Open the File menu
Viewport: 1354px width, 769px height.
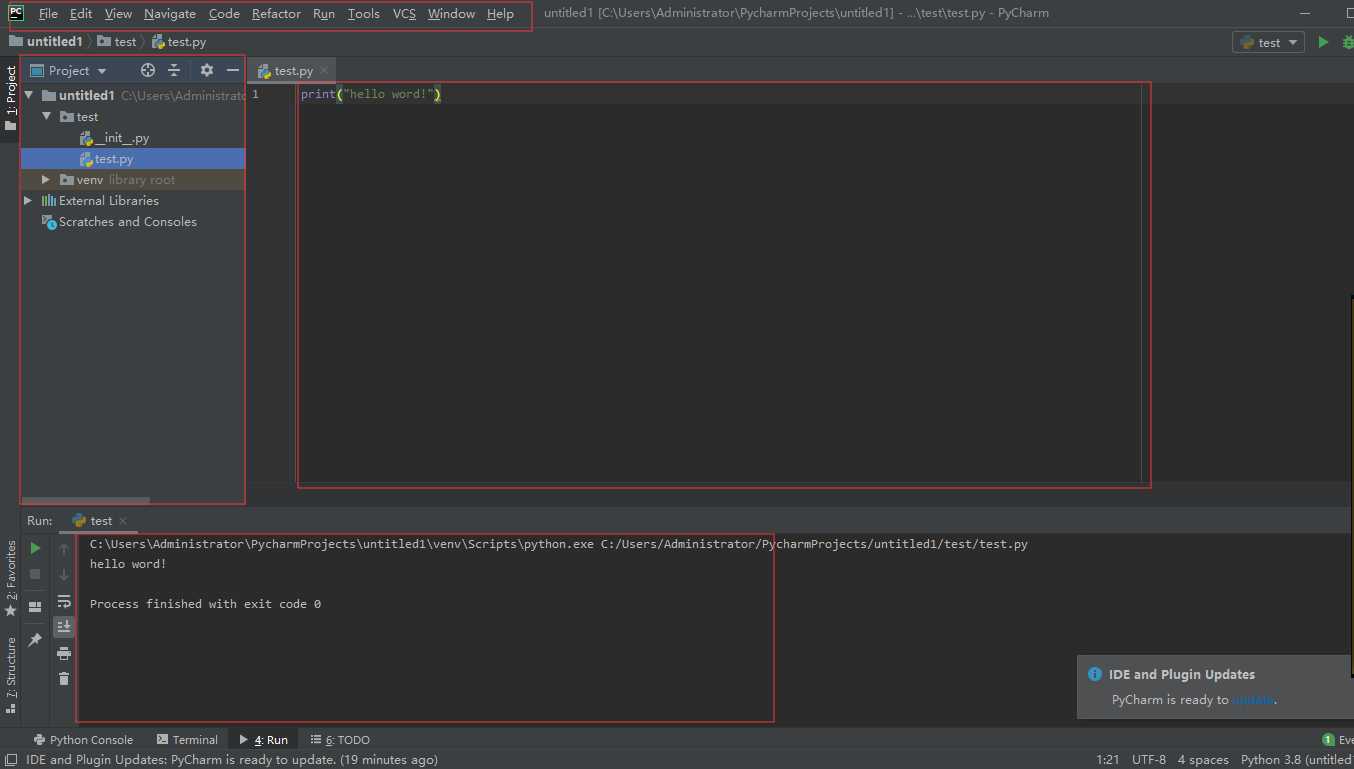(48, 14)
